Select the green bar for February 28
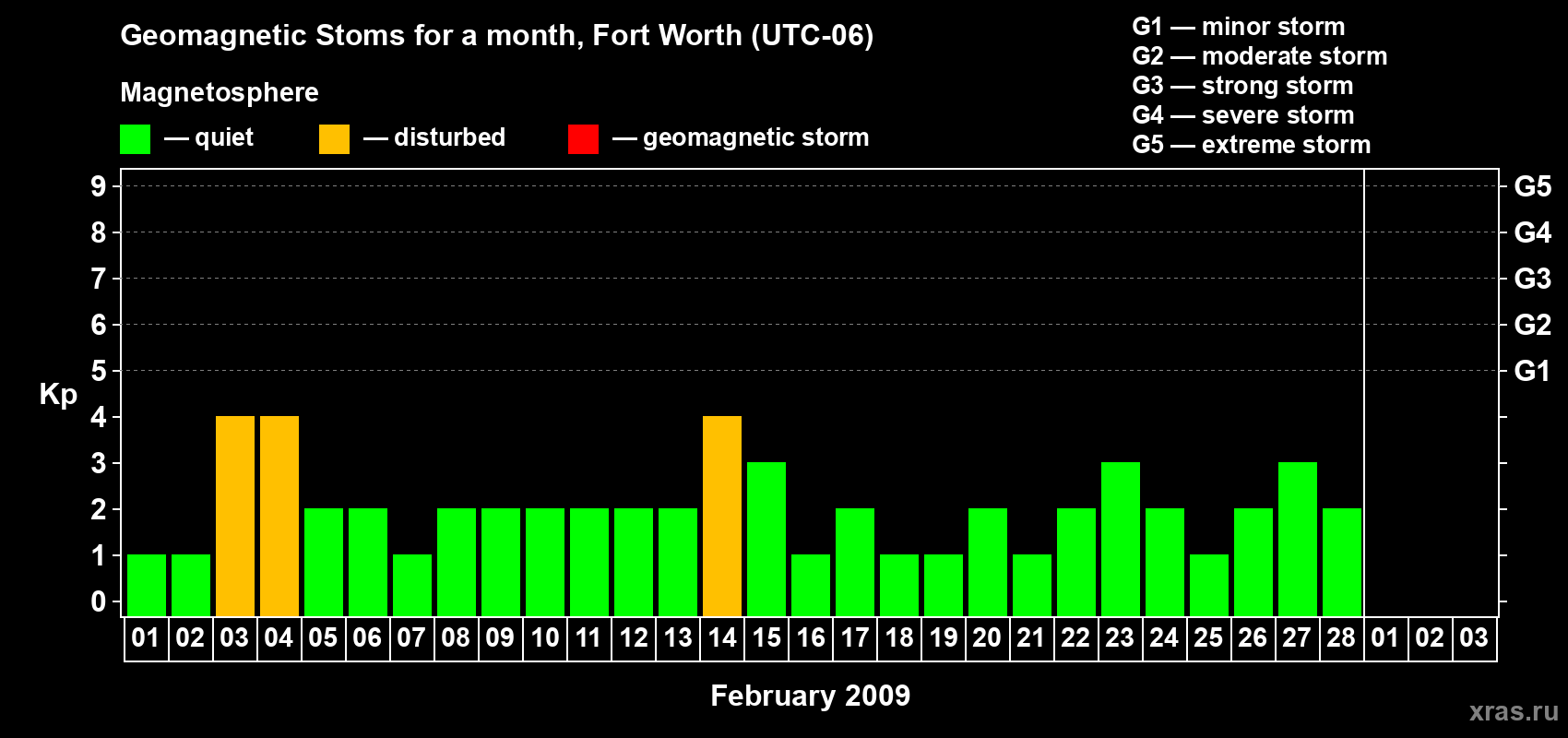 (1342, 562)
